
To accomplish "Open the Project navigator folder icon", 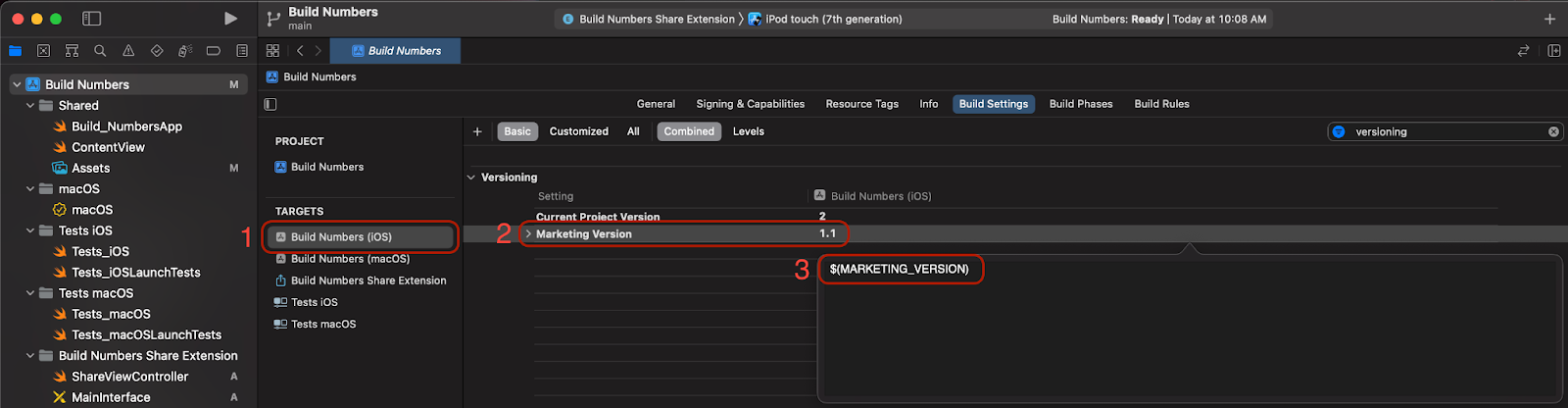I will 15,51.
